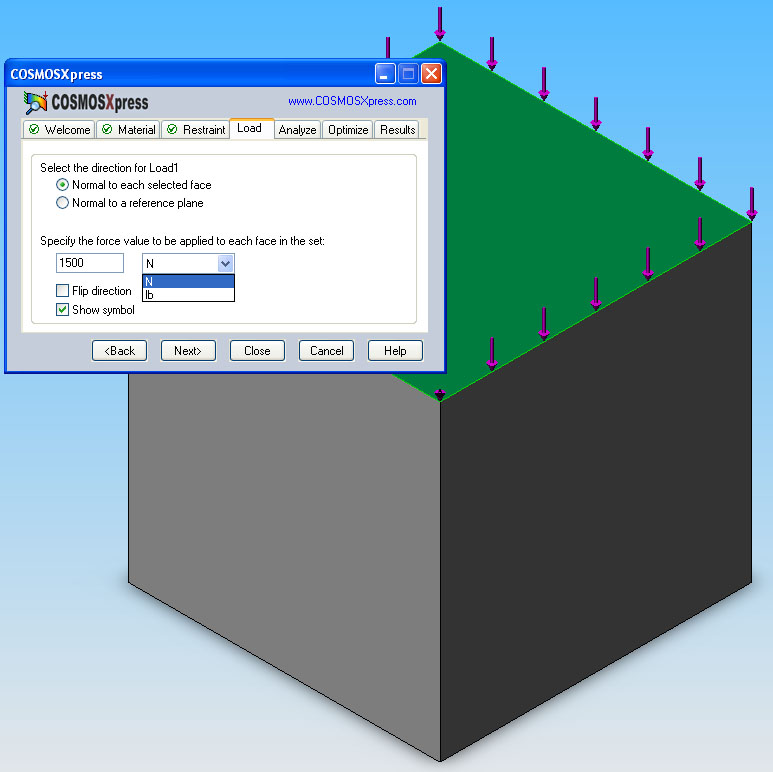Click the green checkmark on Restraint tab
Screen dimensions: 773x772
pos(172,129)
